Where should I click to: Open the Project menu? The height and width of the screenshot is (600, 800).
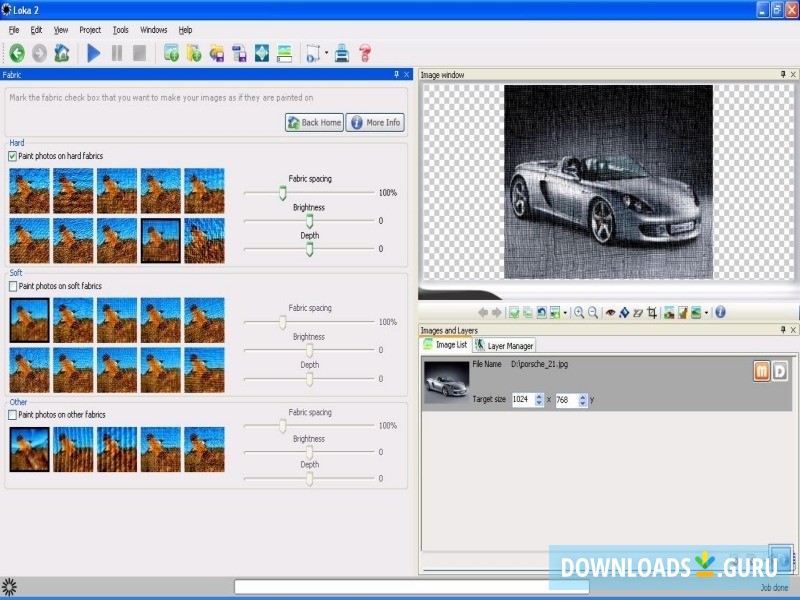coord(89,29)
